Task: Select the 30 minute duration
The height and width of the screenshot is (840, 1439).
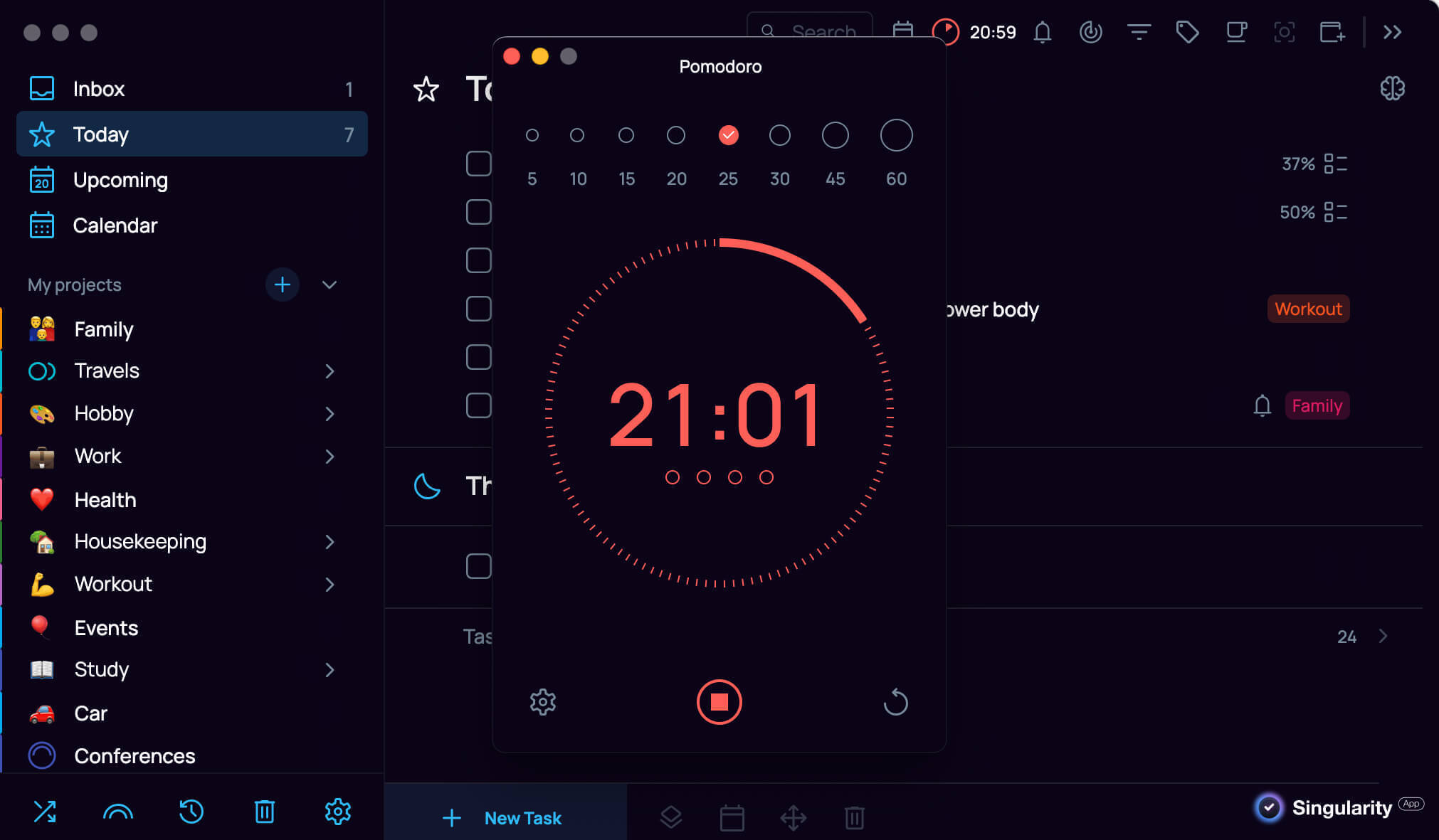Action: pos(780,135)
